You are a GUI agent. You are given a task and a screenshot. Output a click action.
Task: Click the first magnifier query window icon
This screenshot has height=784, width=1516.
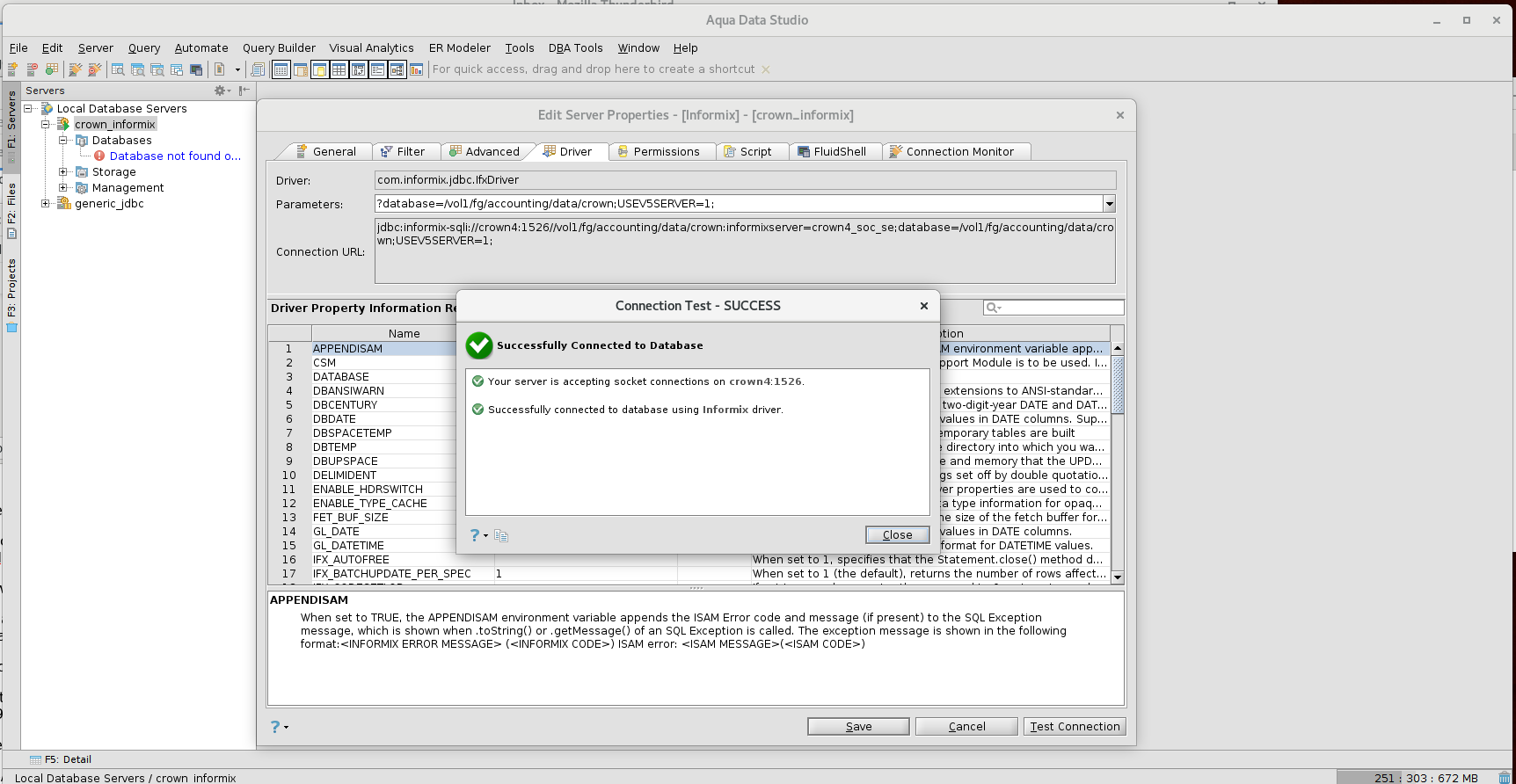point(118,69)
